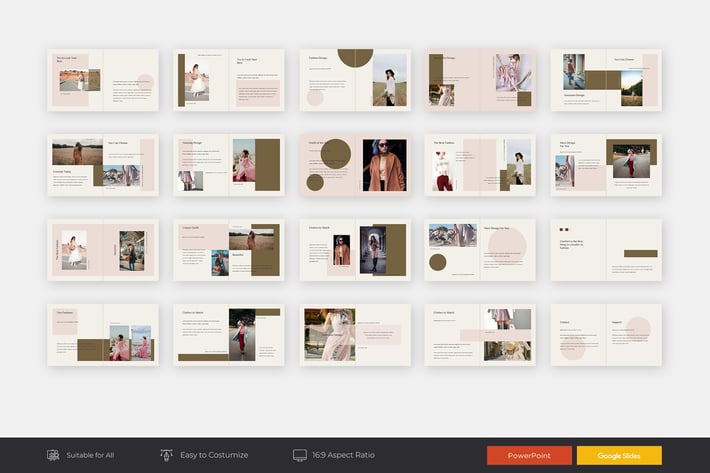
Task: Select slide with olive band and sunset field photo
Action: coord(606,80)
